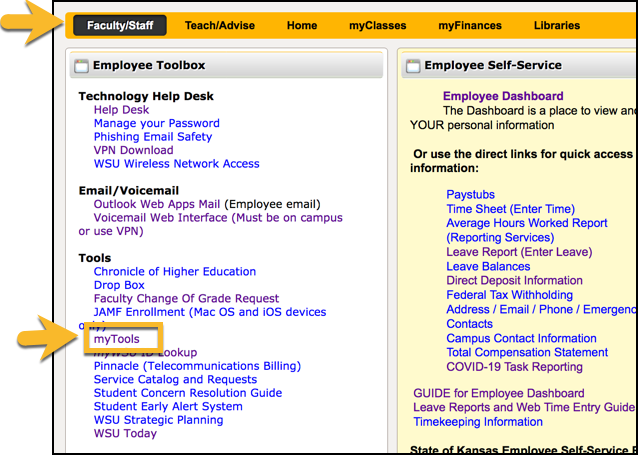Open Address / Email / Phone contacts link

(x=541, y=316)
